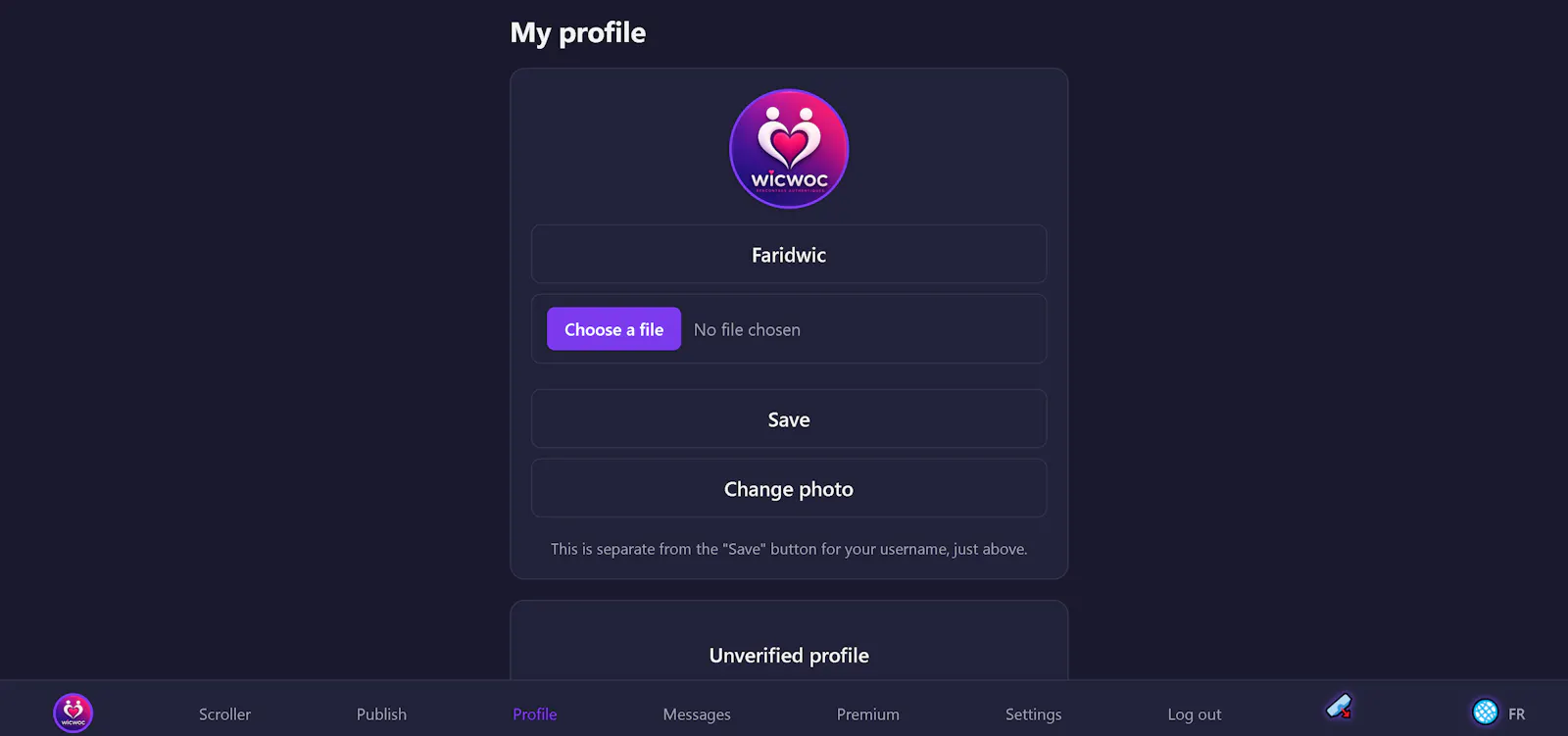Save the username
This screenshot has height=736, width=1568.
click(789, 419)
